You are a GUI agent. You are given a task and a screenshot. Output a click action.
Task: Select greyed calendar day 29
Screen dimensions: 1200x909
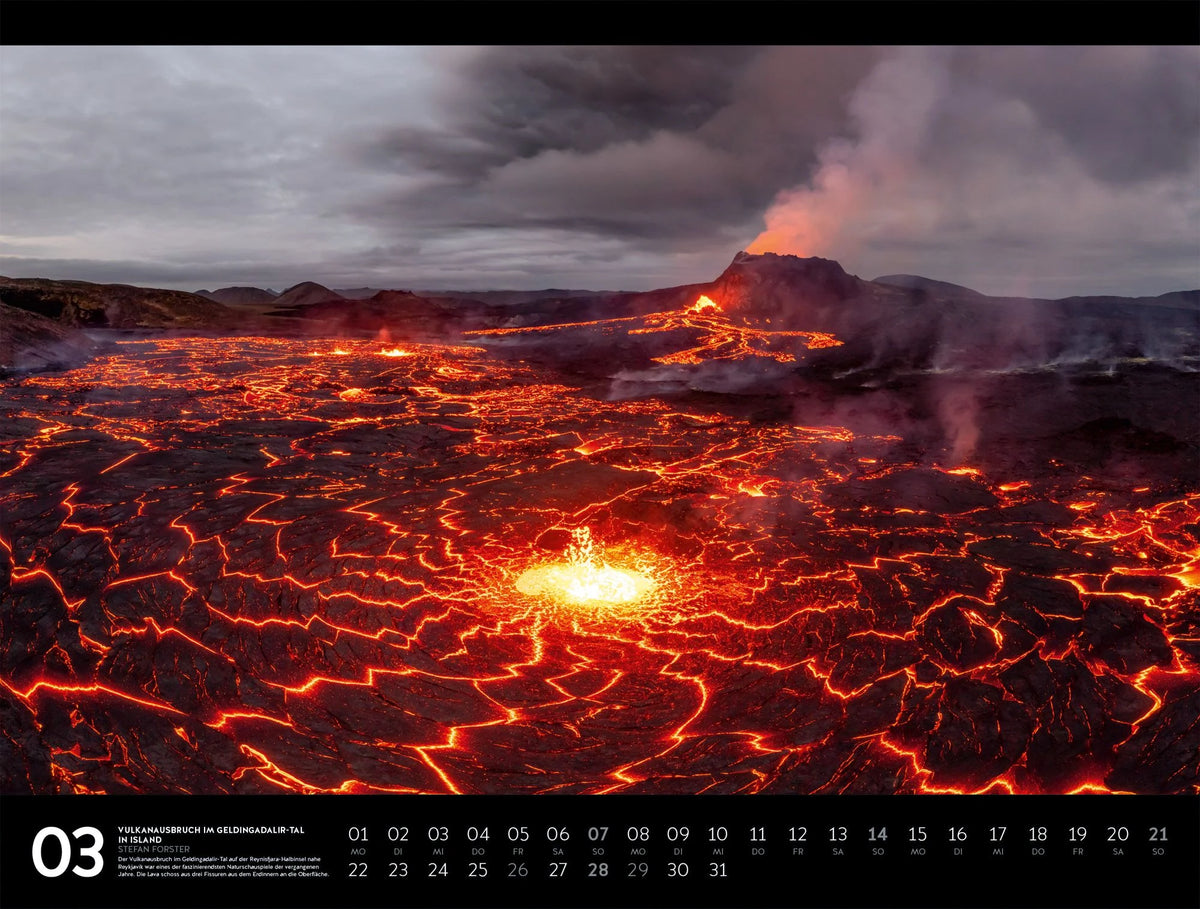(x=638, y=870)
